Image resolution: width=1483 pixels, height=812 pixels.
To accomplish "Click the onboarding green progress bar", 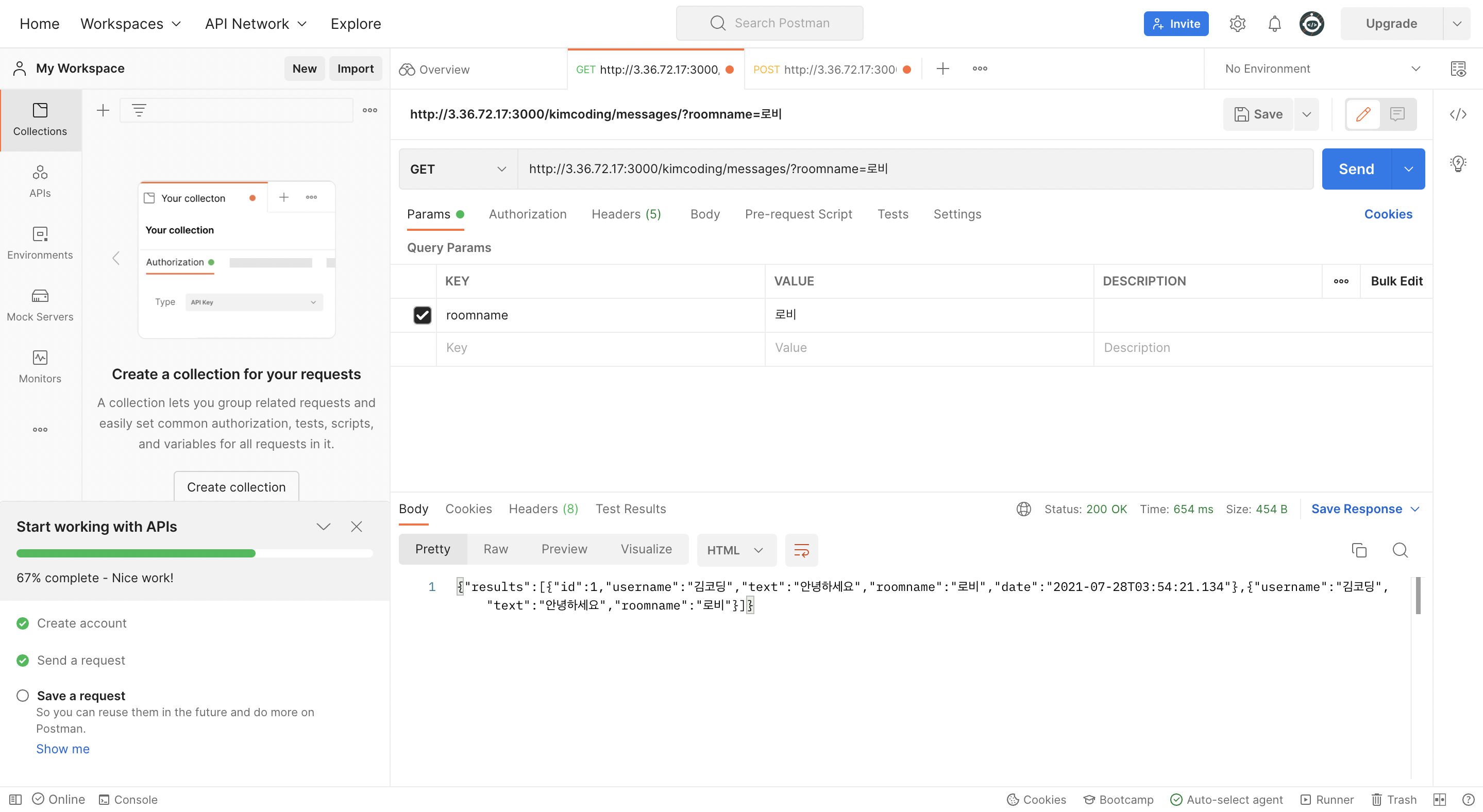I will pos(136,553).
